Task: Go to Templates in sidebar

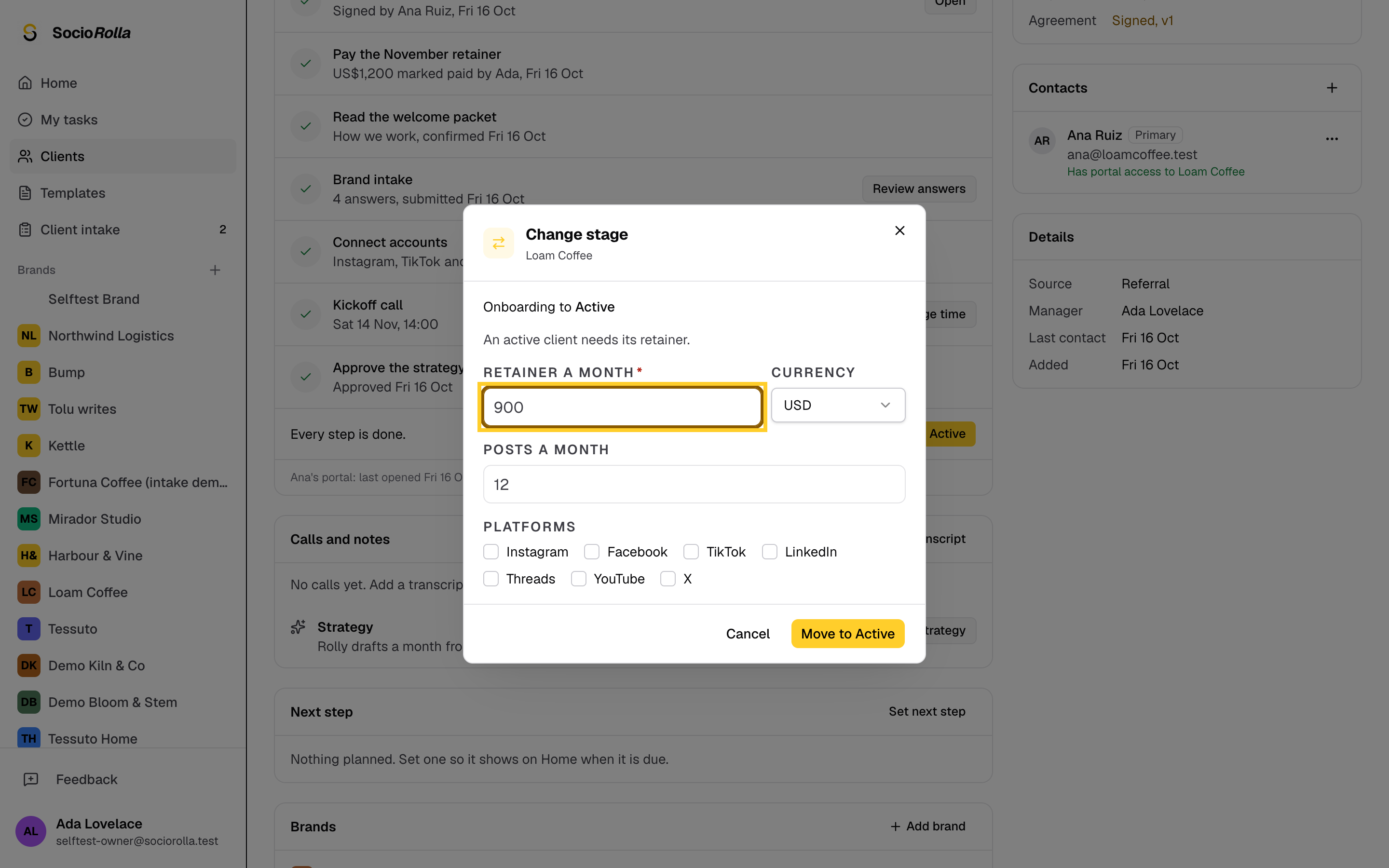Action: point(123,193)
